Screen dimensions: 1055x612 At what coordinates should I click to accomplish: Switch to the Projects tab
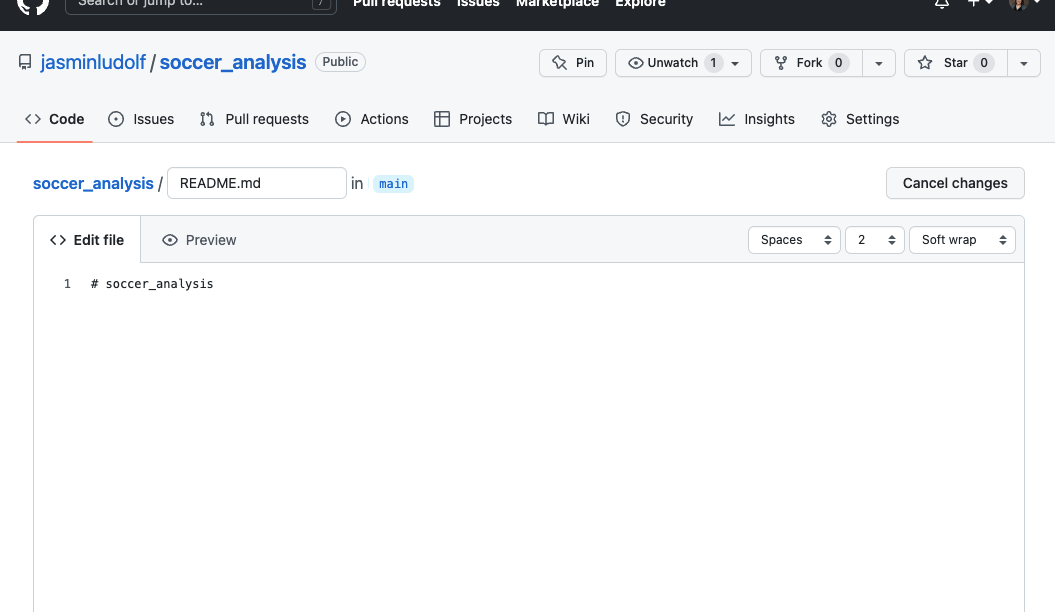(x=473, y=119)
